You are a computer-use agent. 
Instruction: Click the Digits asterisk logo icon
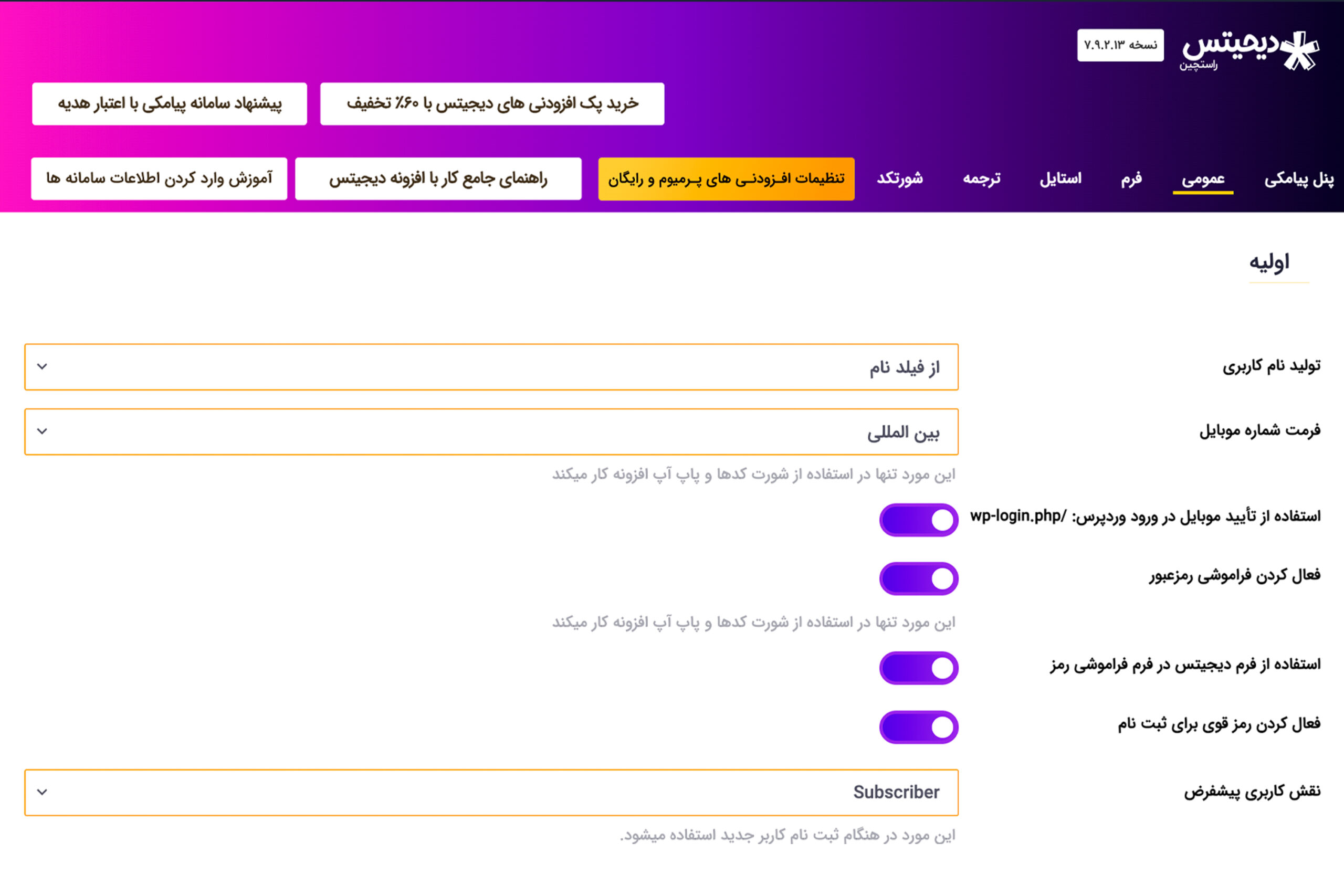(1299, 51)
